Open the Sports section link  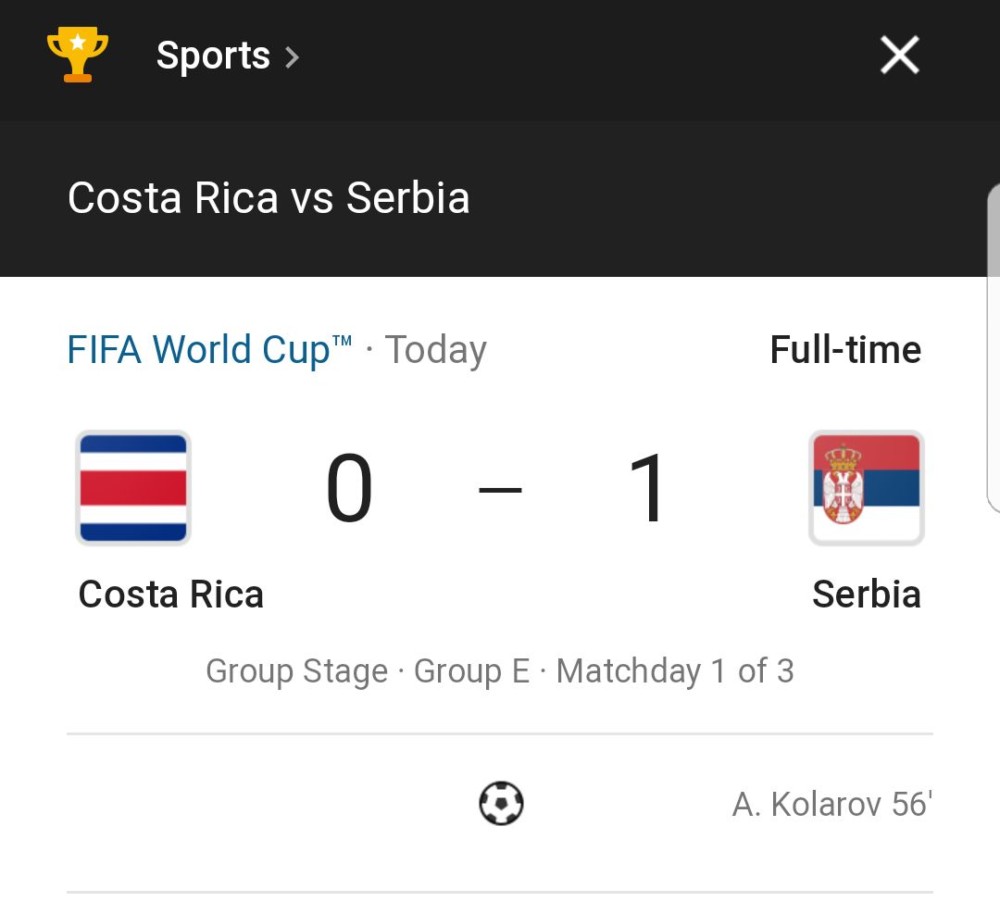click(x=213, y=55)
